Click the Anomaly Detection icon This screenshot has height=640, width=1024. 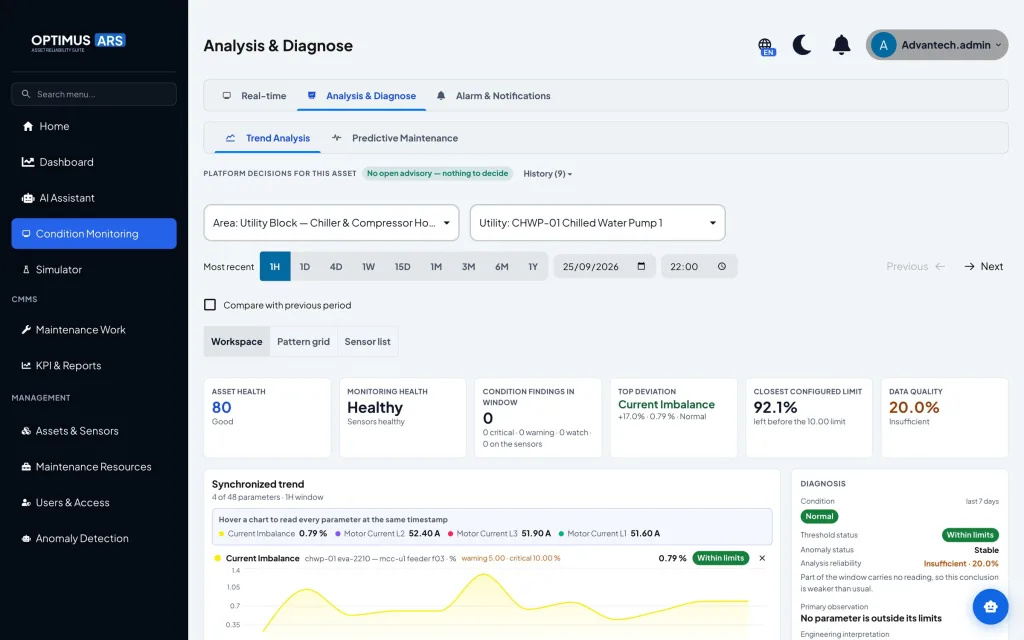(26, 539)
